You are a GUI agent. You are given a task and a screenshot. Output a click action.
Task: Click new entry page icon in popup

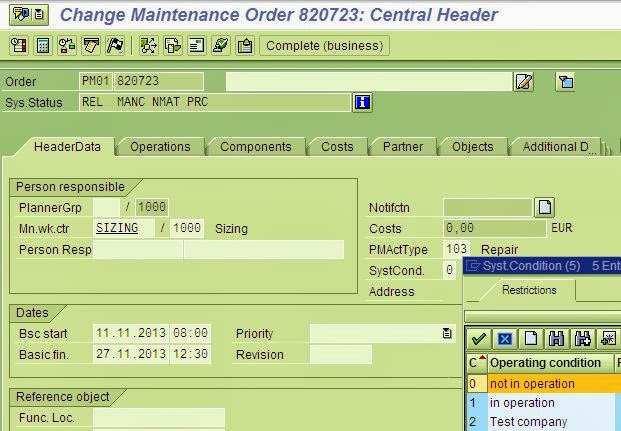(x=531, y=339)
